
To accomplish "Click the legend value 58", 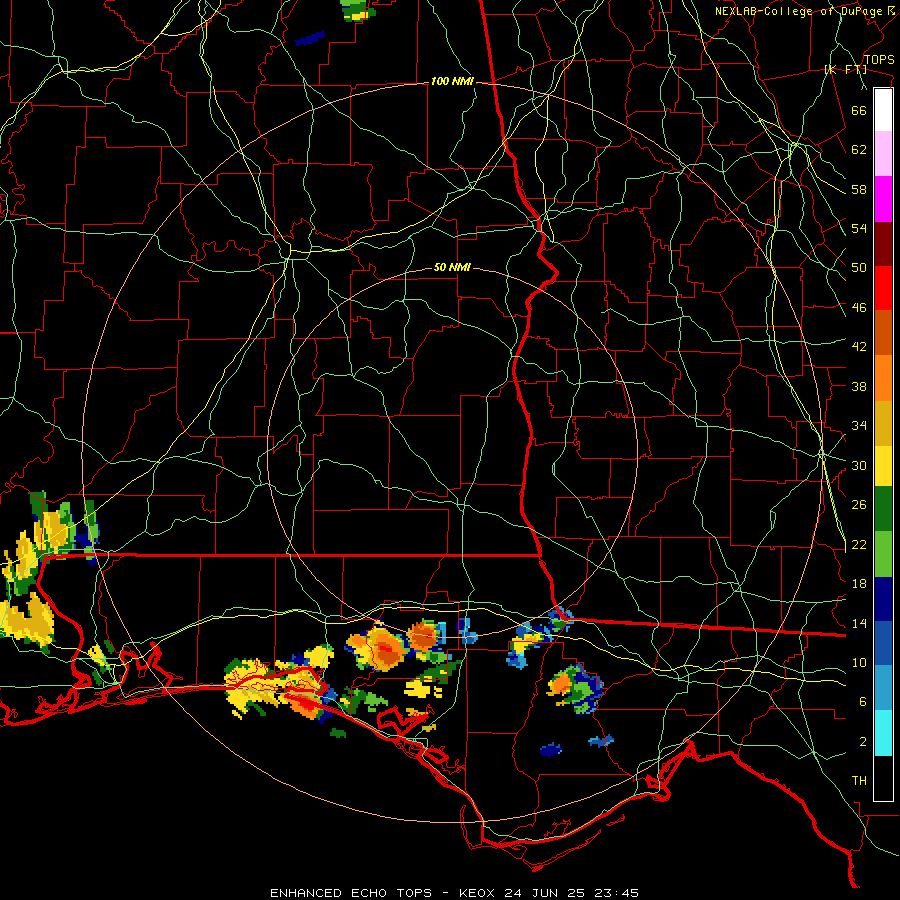I will pyautogui.click(x=859, y=189).
